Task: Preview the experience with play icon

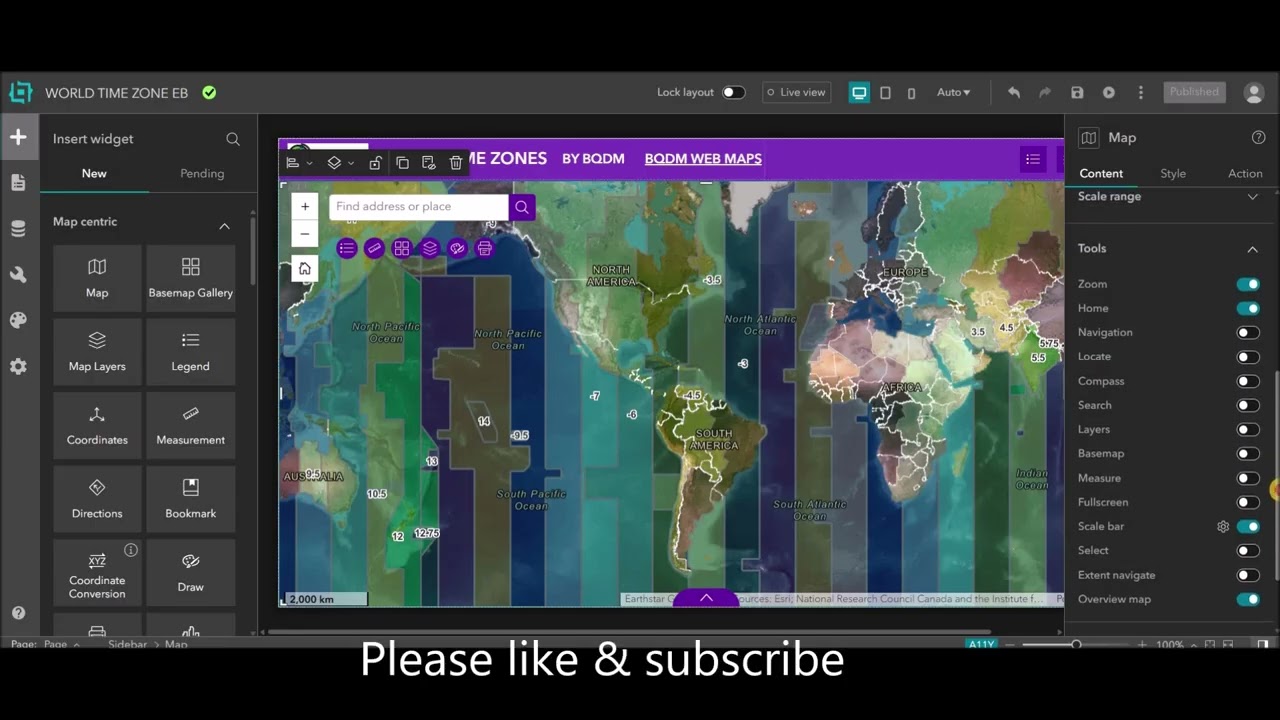Action: 1109,92
